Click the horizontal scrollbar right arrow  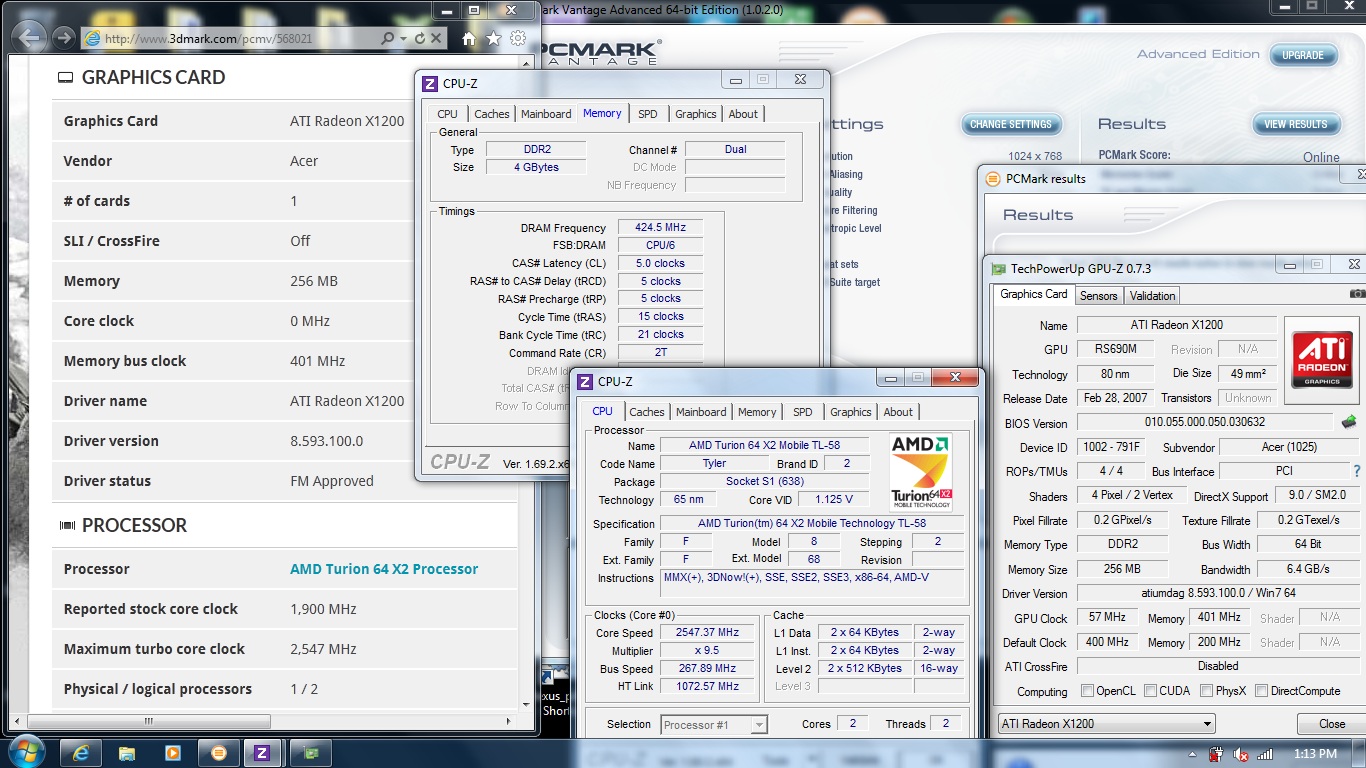[510, 721]
